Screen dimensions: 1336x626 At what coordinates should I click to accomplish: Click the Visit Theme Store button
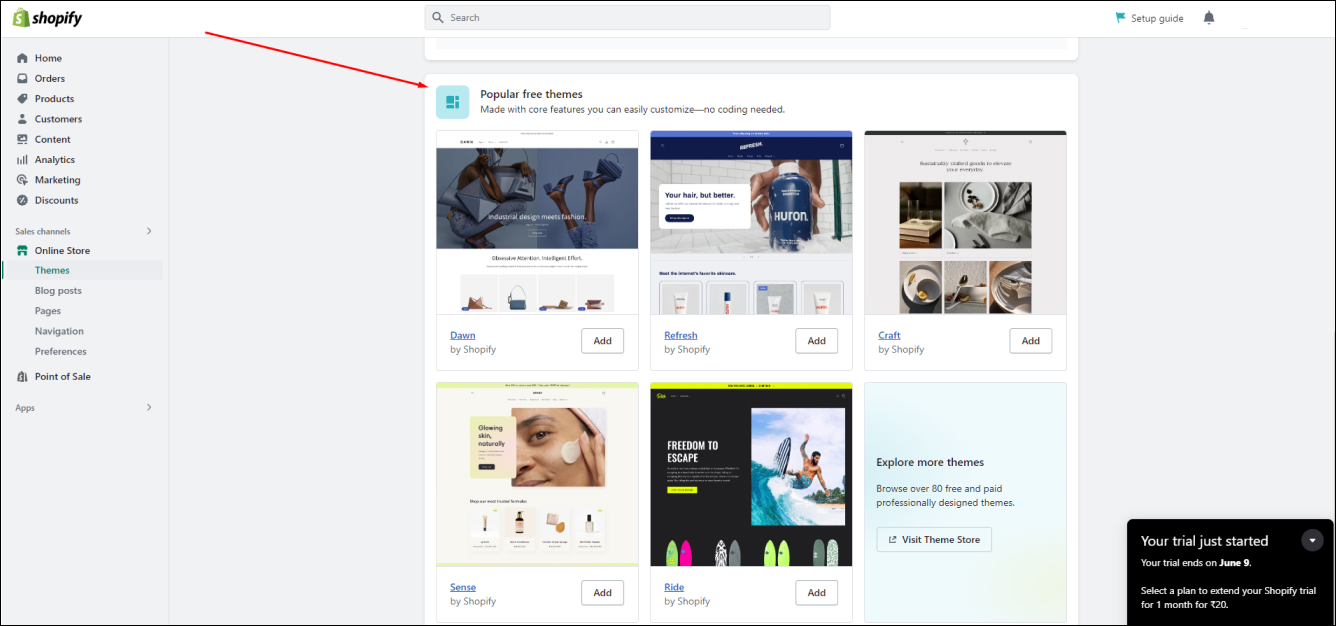[934, 540]
